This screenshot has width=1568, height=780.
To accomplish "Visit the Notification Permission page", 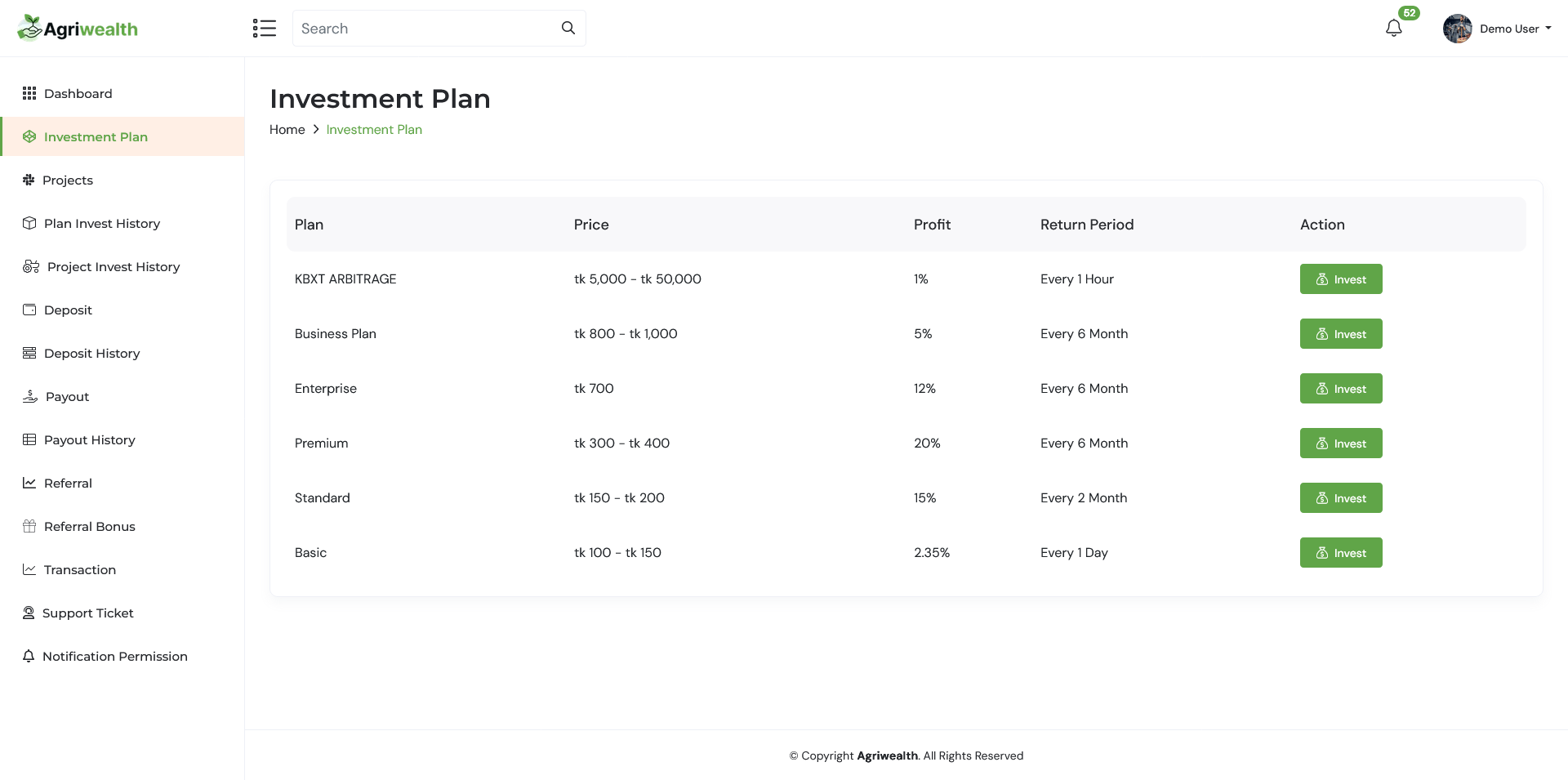I will coord(115,656).
